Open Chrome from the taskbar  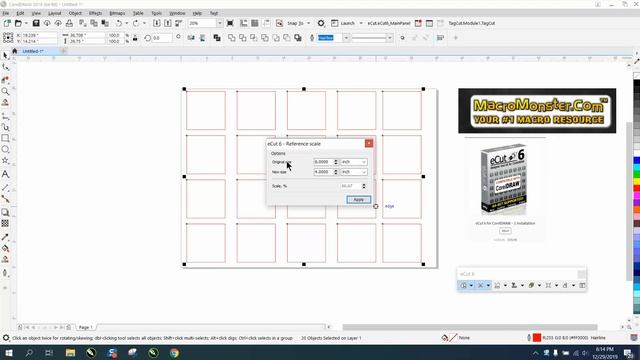[x=174, y=353]
